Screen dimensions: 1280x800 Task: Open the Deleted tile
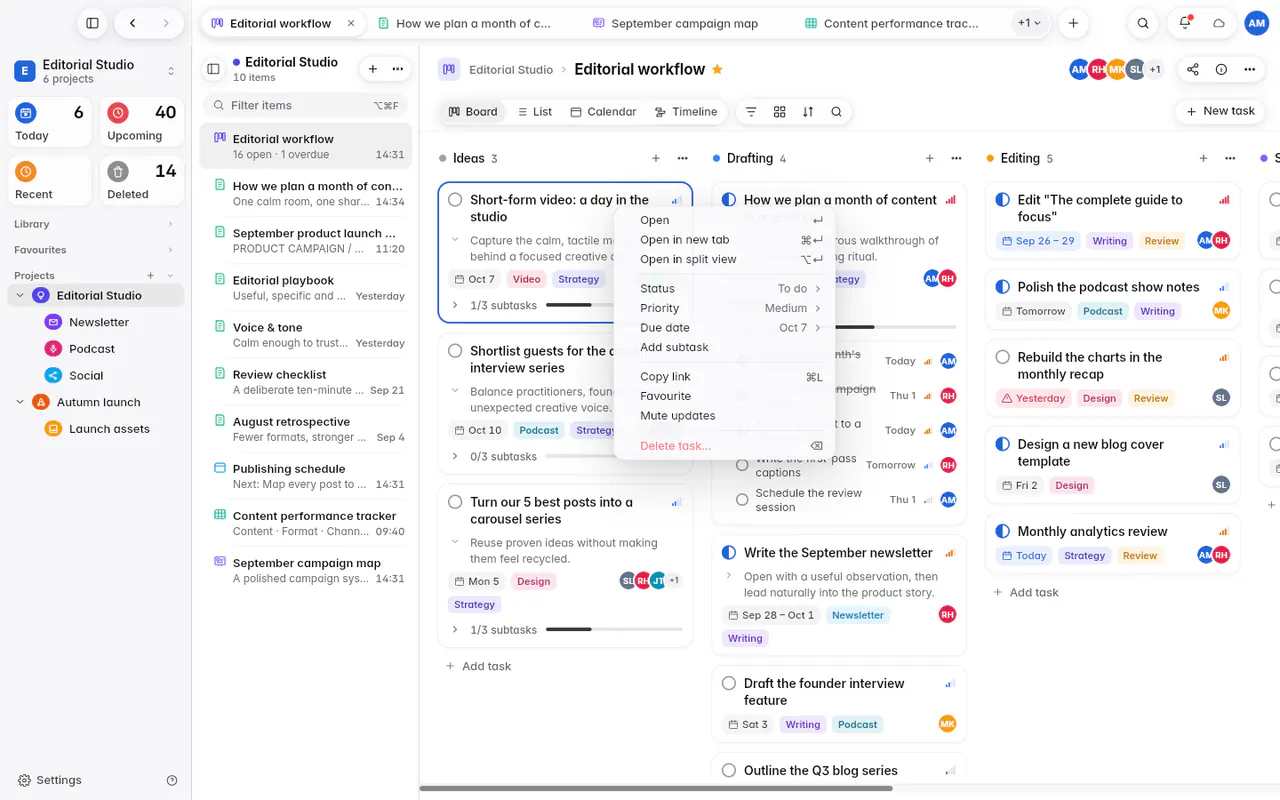click(x=142, y=181)
